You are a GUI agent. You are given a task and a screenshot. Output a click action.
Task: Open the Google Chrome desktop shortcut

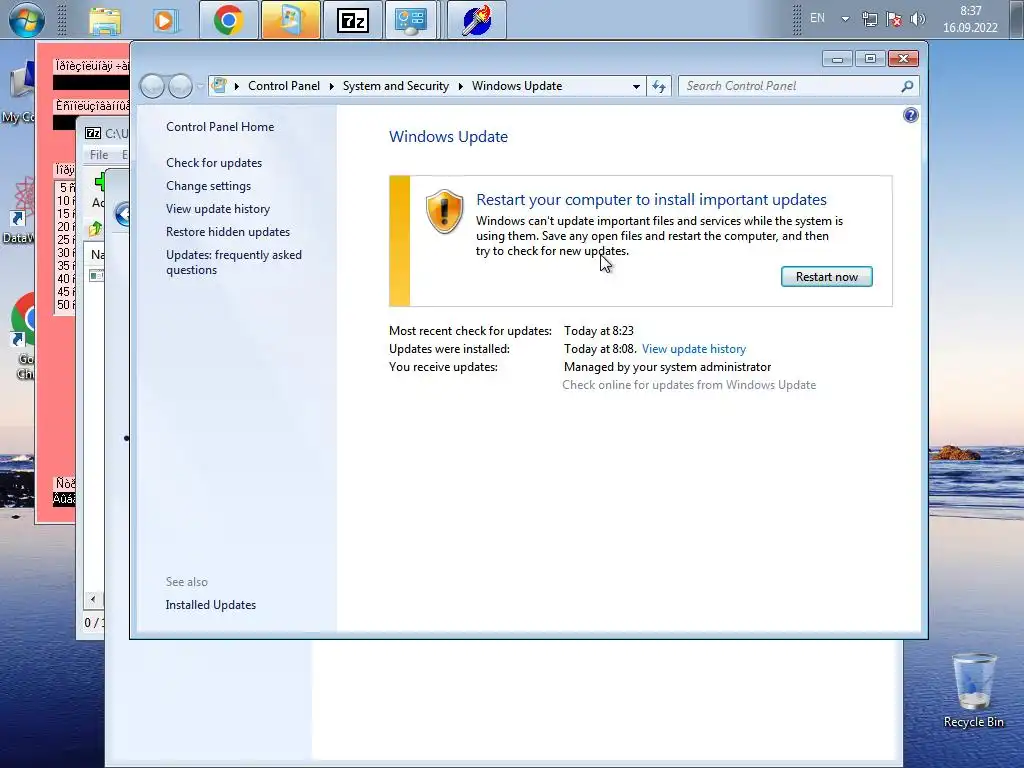[23, 336]
